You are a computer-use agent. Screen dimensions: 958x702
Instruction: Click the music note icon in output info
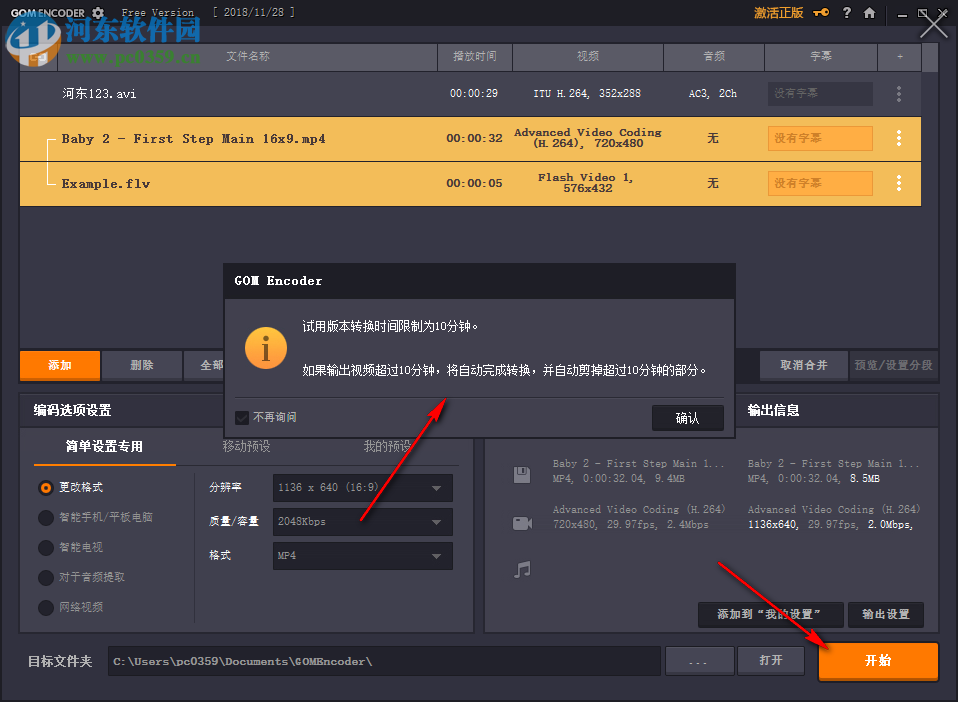[x=521, y=570]
